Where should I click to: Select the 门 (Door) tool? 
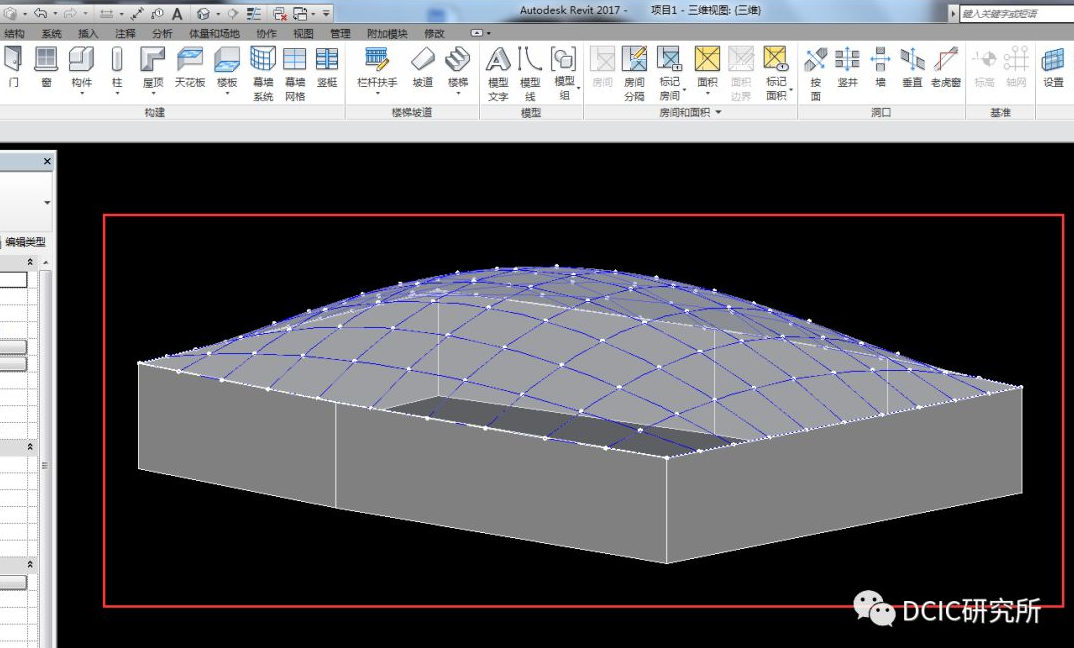pos(13,67)
